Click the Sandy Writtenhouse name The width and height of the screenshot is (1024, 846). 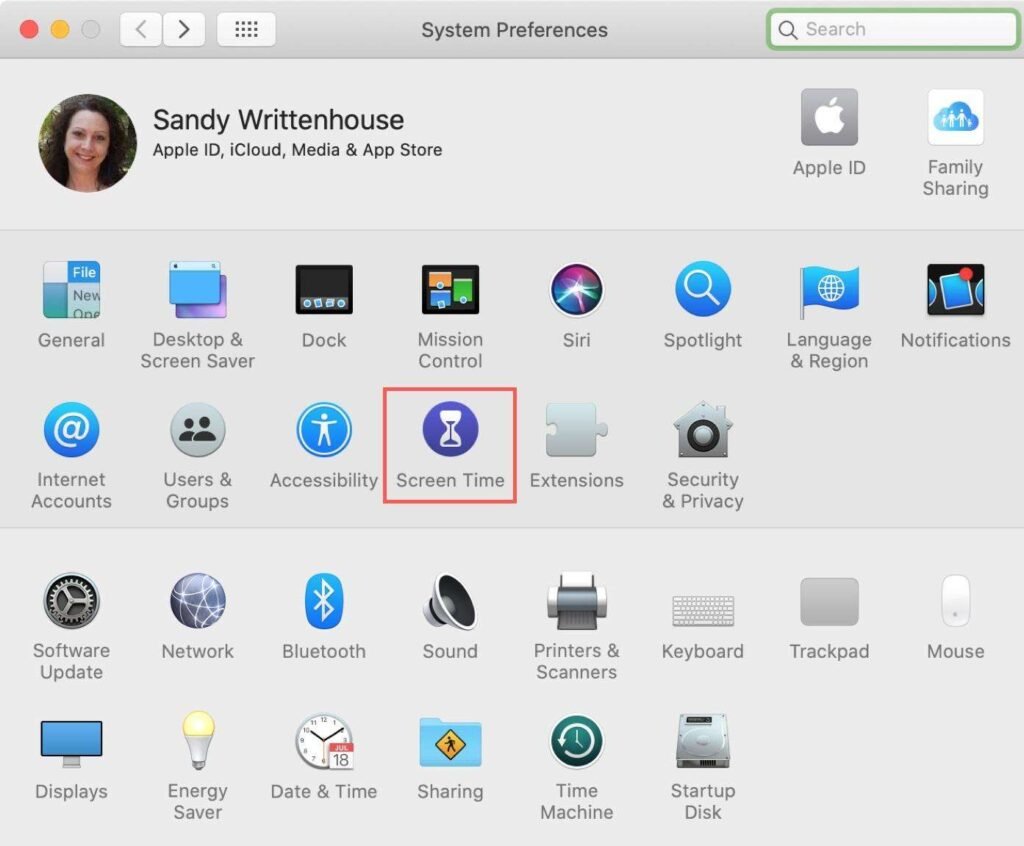pyautogui.click(x=278, y=120)
